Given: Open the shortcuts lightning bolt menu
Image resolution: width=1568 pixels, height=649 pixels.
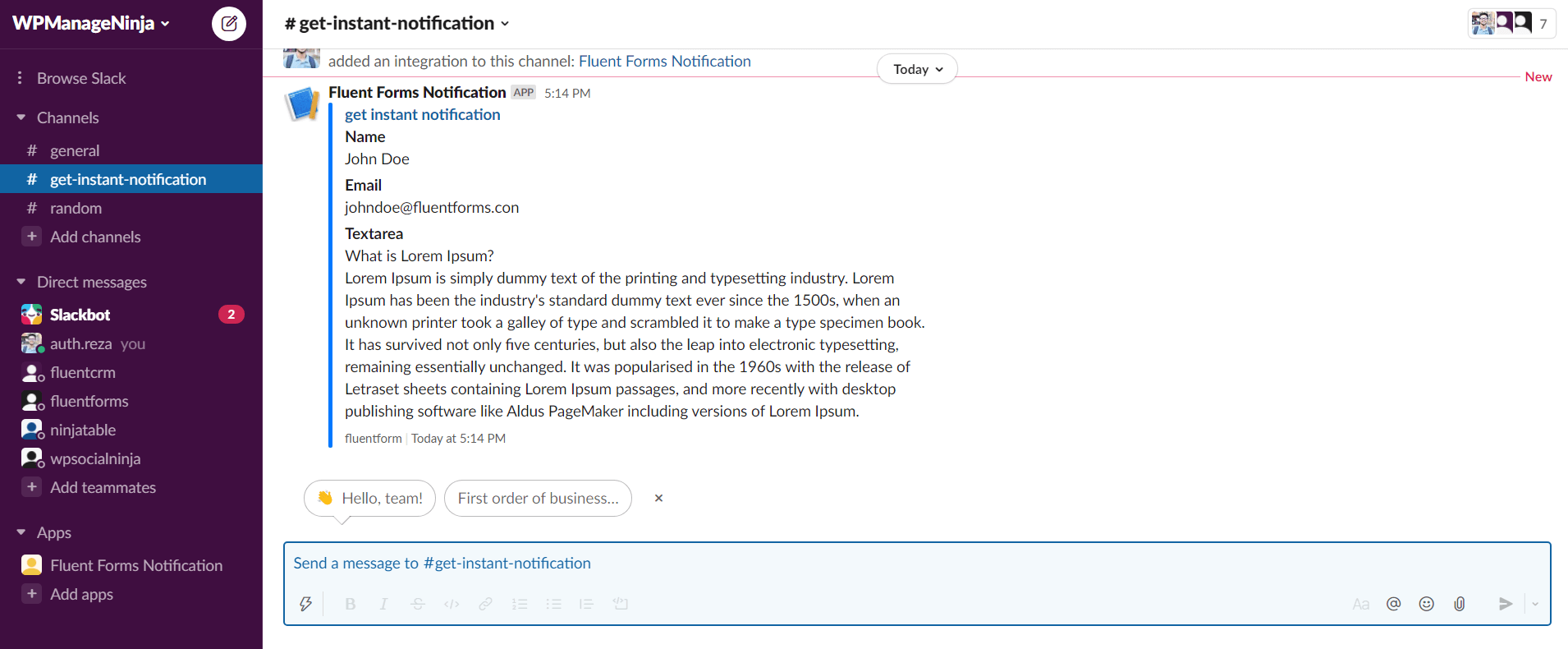Looking at the screenshot, I should [x=305, y=604].
